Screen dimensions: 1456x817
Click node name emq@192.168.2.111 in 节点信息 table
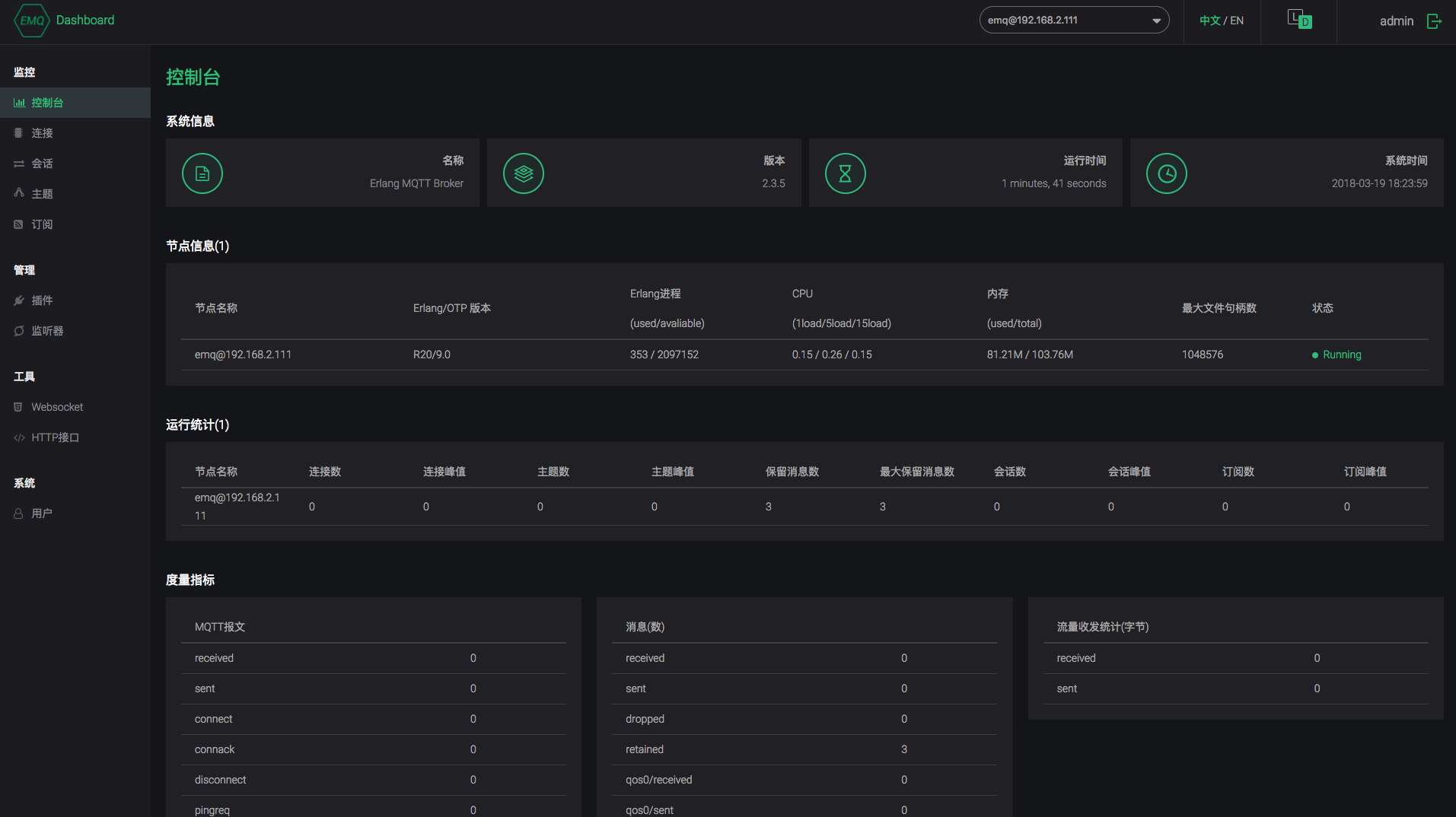243,354
